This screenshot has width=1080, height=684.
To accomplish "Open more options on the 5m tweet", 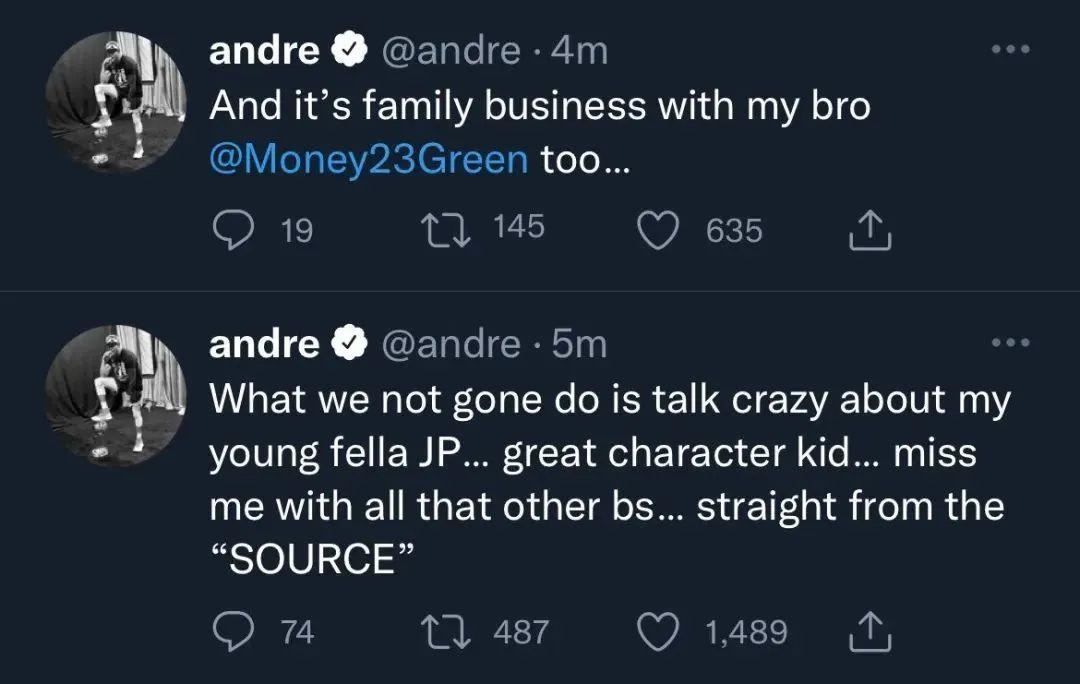I will tap(1010, 342).
